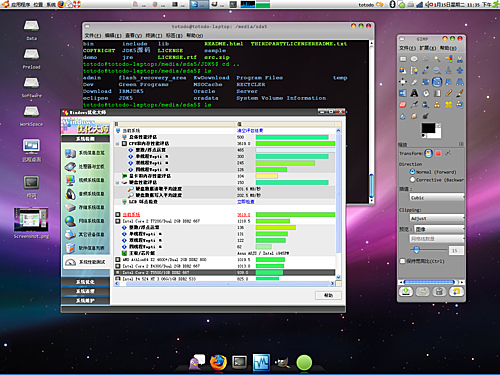Click the highlighted Scale tool in GIMP
The image size is (500, 375).
click(x=437, y=82)
